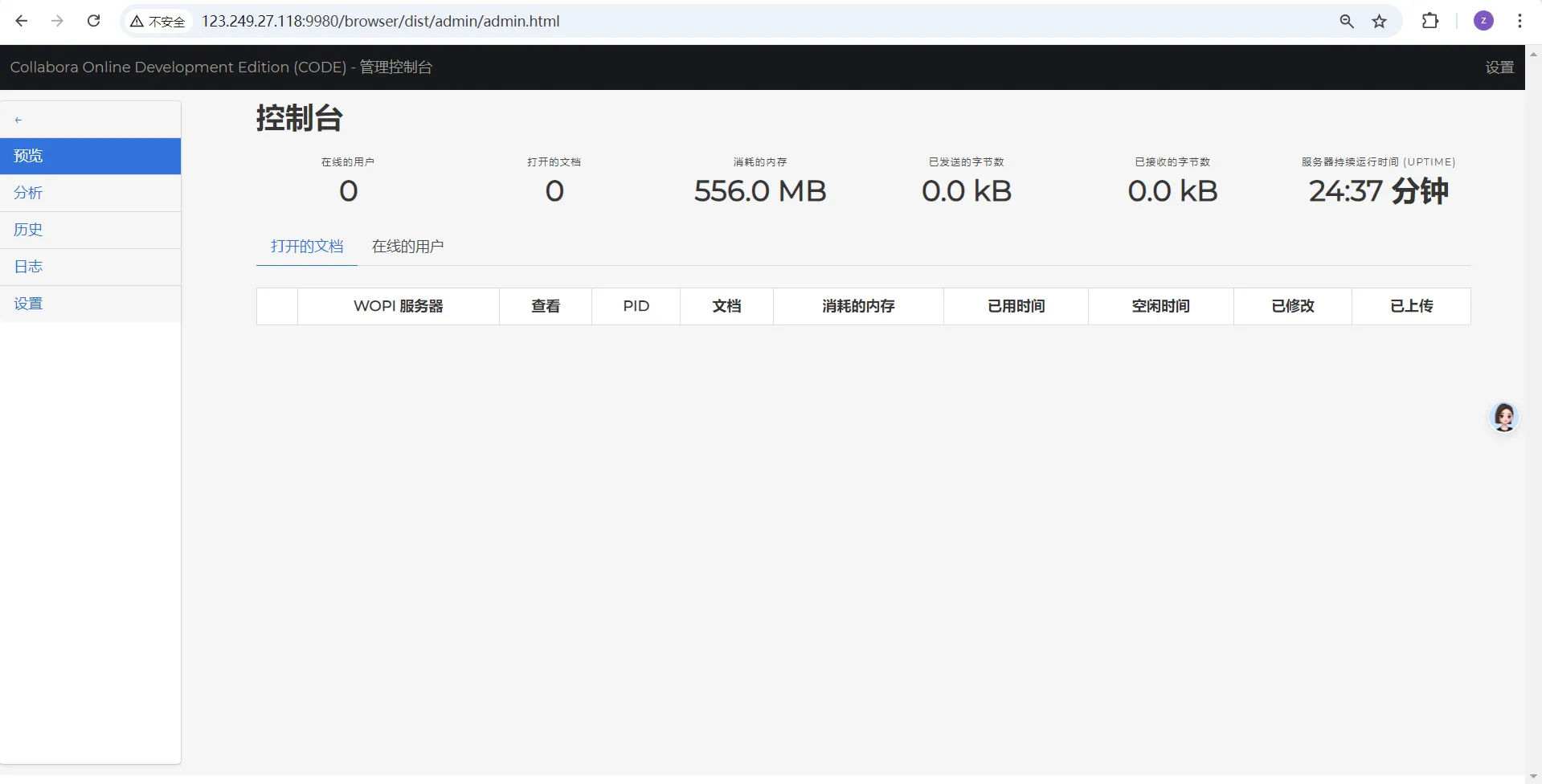
Task: Reload the page with refresh icon
Action: [93, 21]
